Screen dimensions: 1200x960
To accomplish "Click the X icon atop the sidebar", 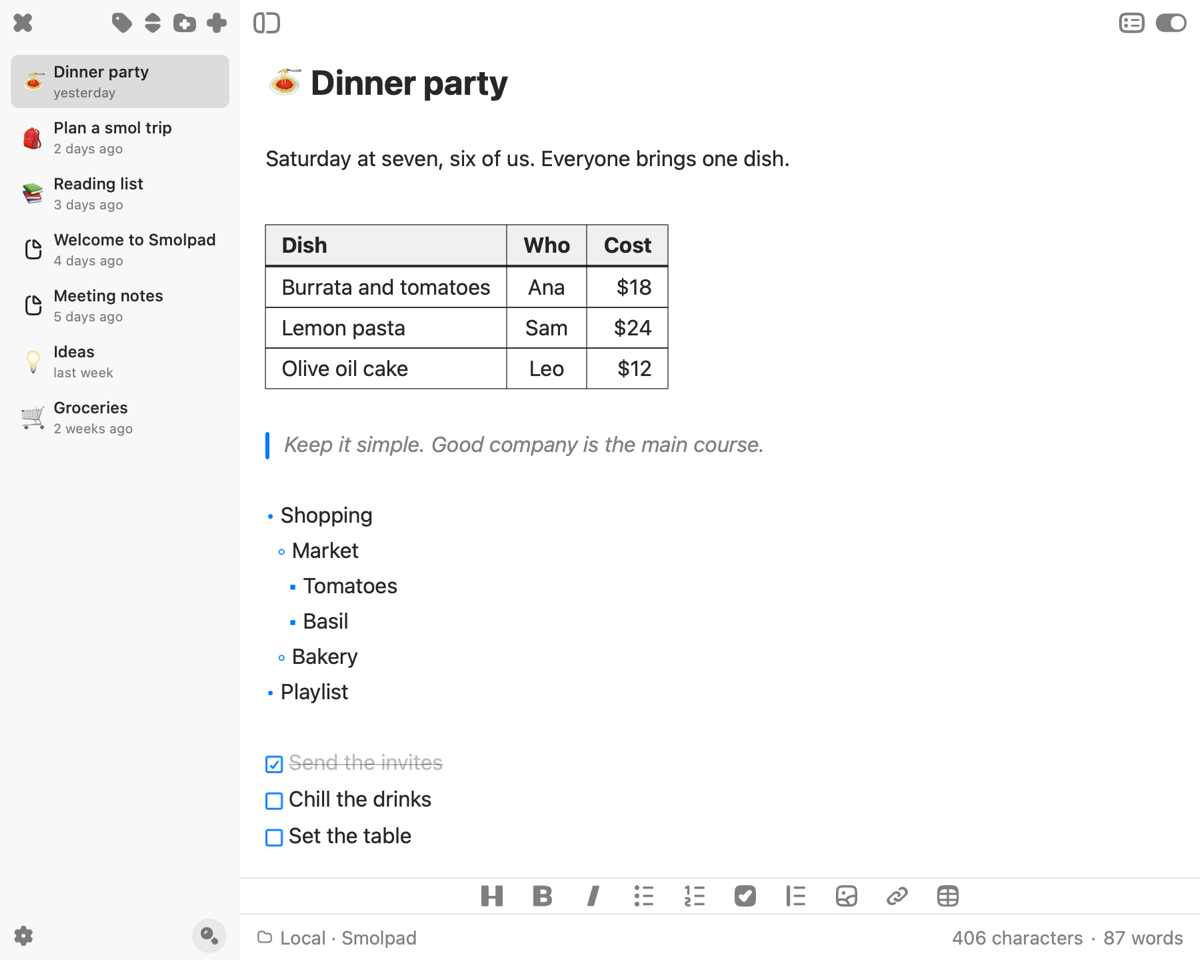I will [x=23, y=22].
